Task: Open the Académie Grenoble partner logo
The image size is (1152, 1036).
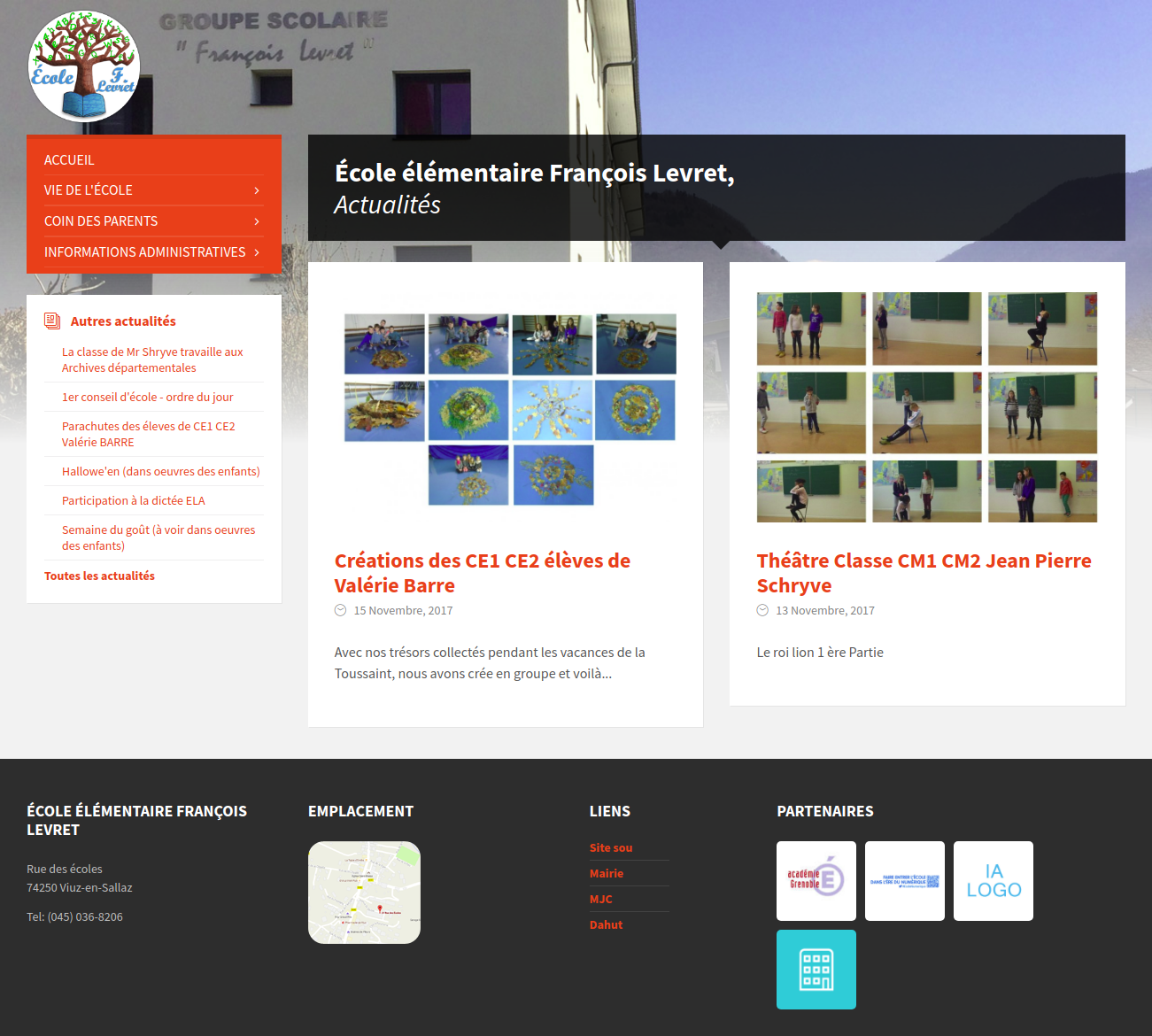Action: pyautogui.click(x=816, y=881)
